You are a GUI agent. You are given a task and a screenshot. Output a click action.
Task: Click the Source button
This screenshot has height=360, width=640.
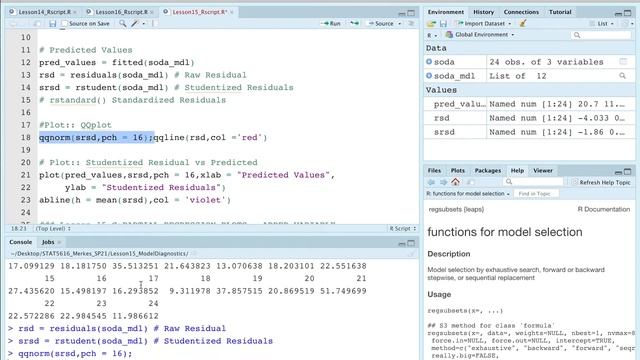380,24
